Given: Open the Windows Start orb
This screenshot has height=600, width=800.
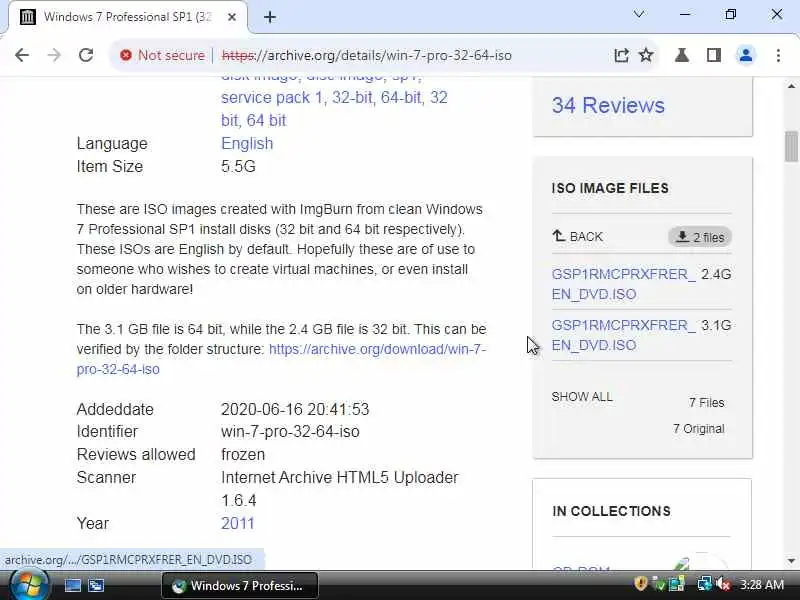Looking at the screenshot, I should 29,585.
